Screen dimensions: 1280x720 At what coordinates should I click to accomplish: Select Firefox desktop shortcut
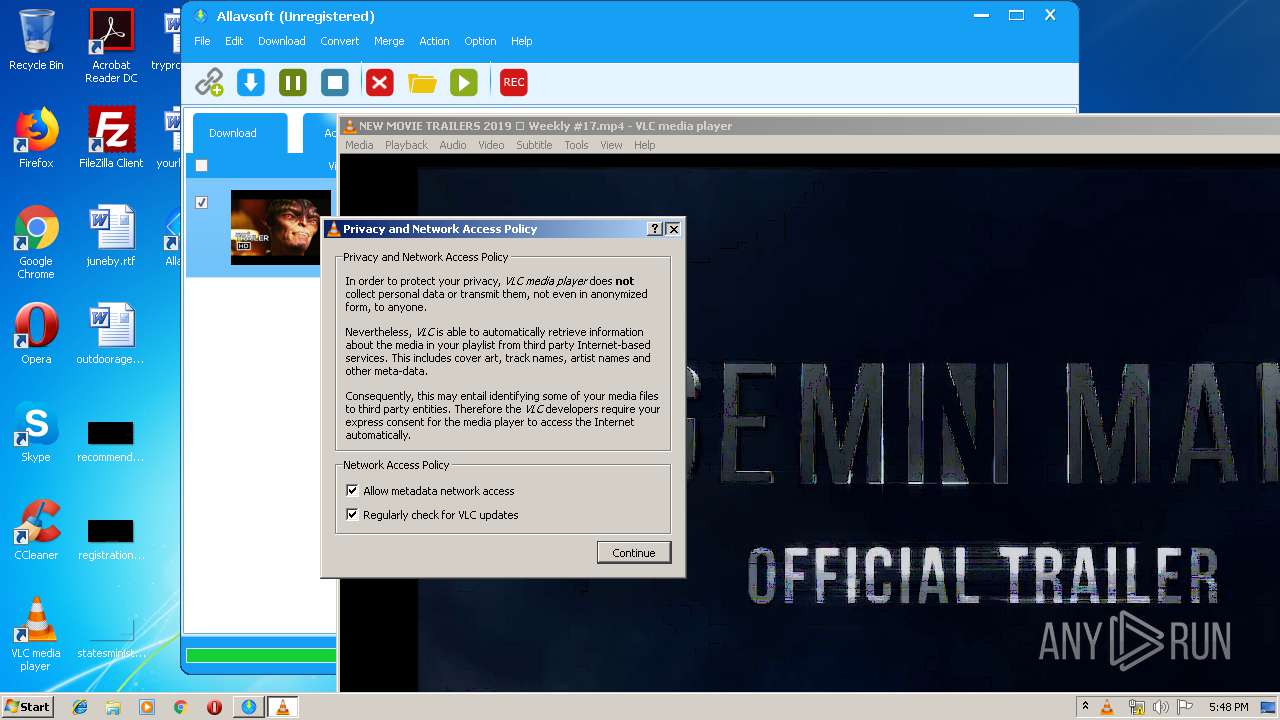click(x=36, y=138)
